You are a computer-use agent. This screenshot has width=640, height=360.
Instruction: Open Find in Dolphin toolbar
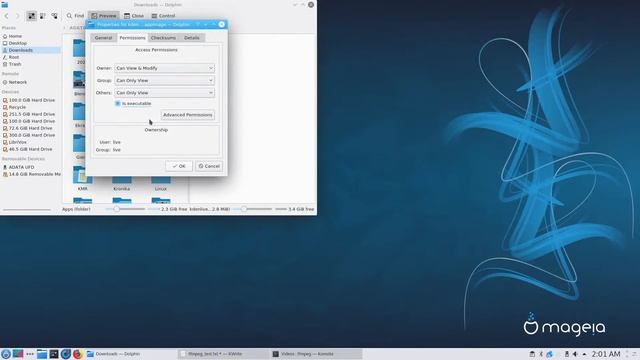[x=75, y=16]
